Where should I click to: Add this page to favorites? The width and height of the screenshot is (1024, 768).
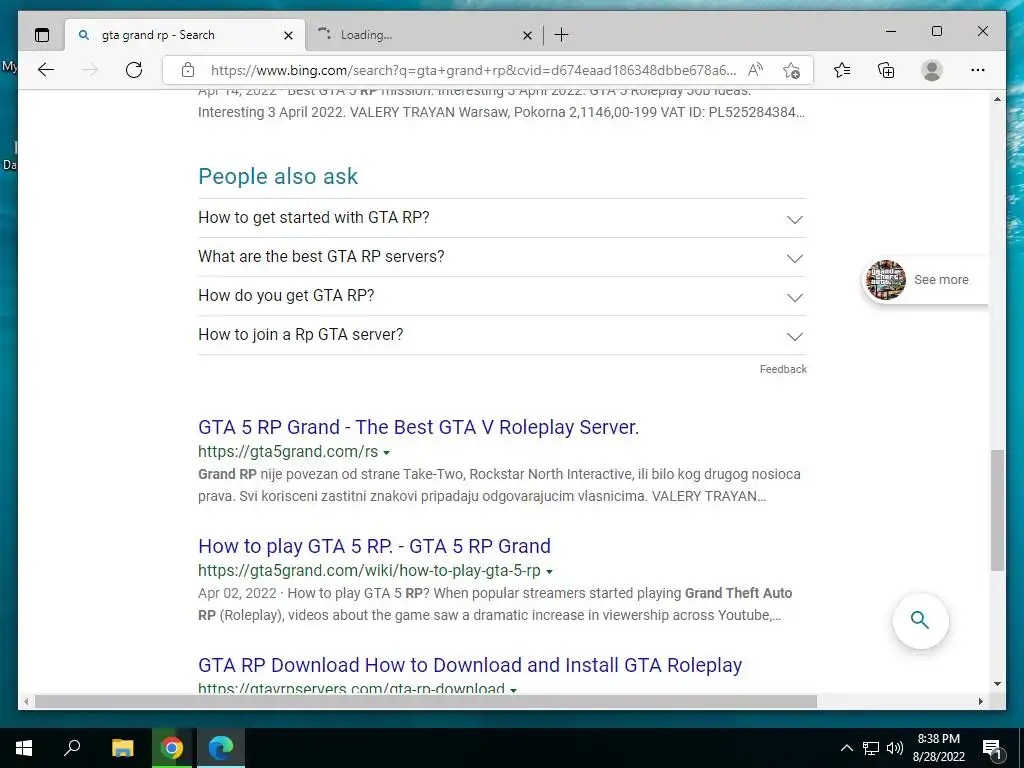pos(792,70)
